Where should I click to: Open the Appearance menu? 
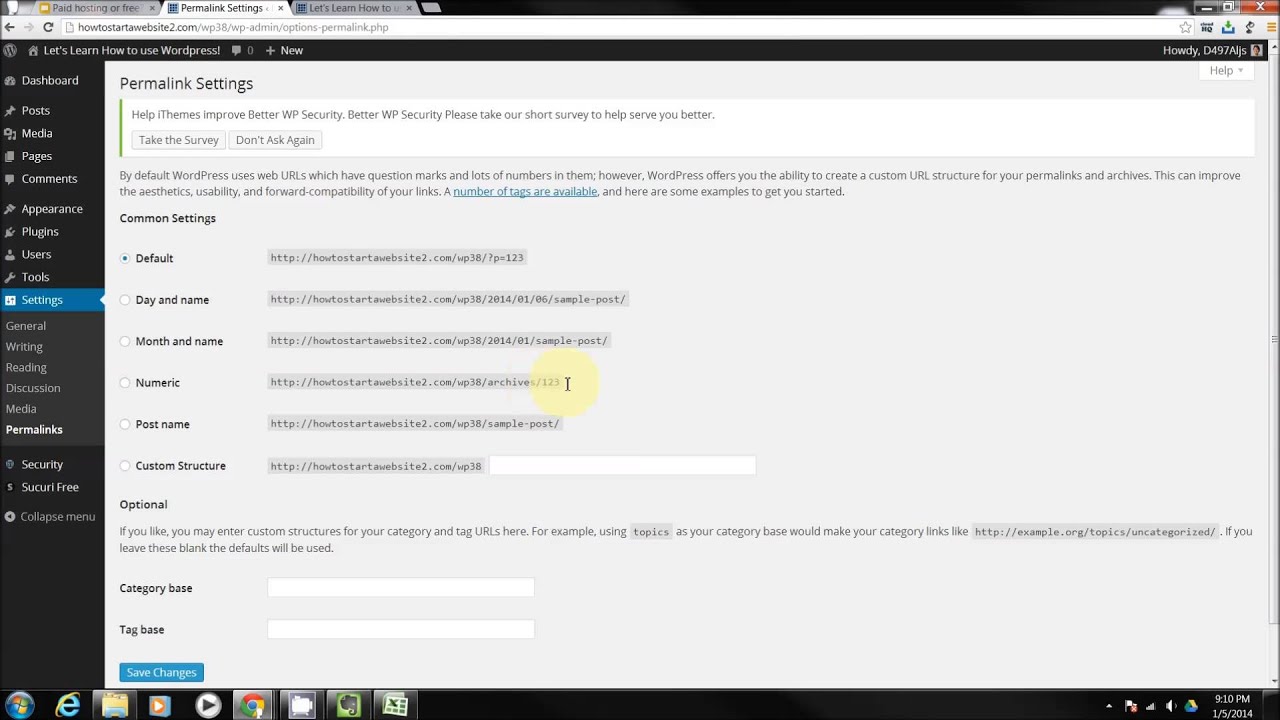click(x=52, y=209)
